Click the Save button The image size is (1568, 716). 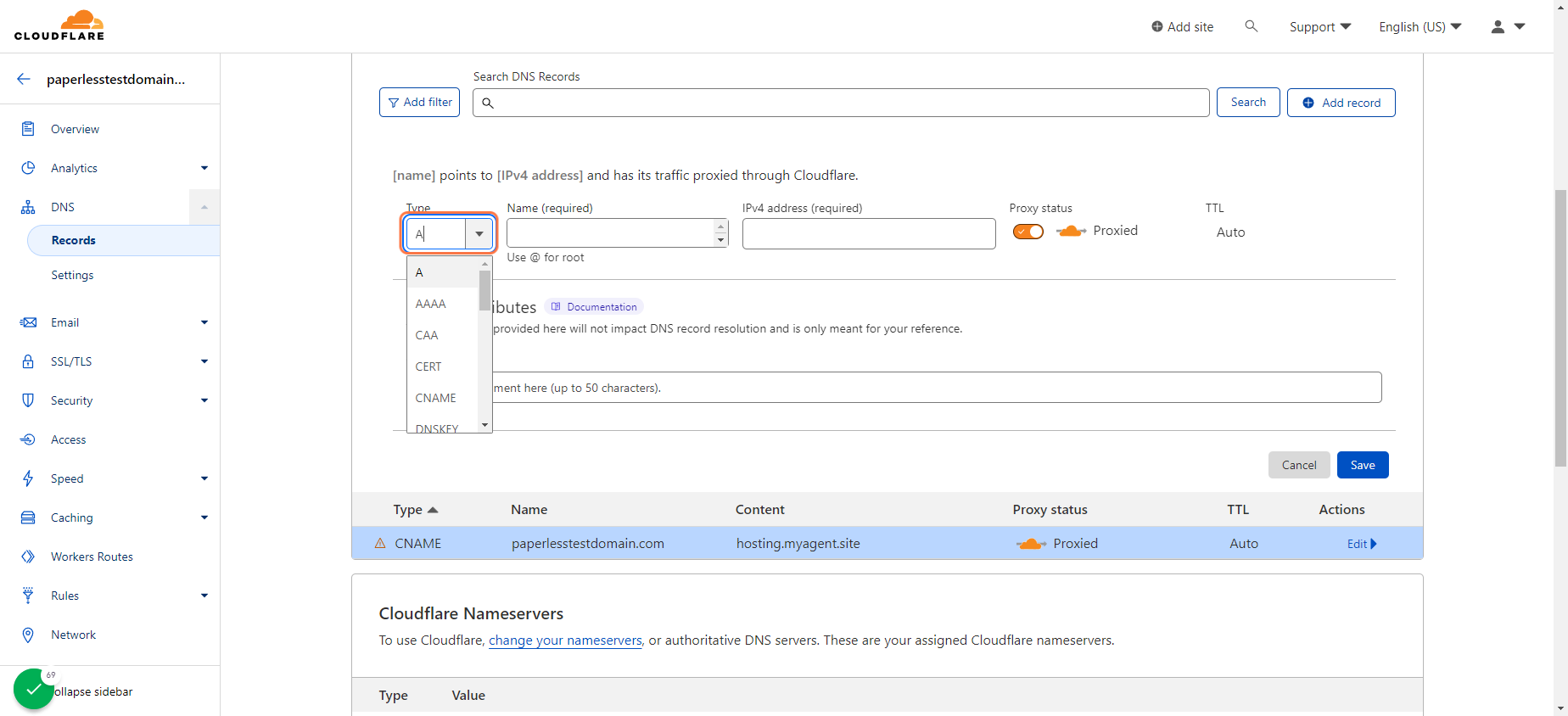point(1363,465)
